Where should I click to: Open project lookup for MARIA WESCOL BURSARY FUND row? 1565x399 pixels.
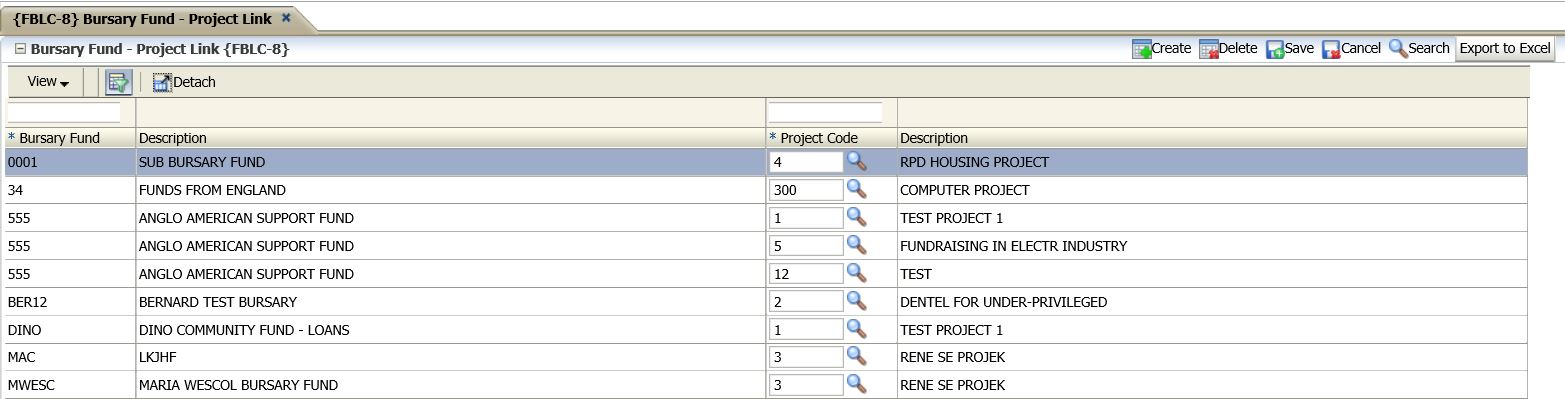pos(857,384)
